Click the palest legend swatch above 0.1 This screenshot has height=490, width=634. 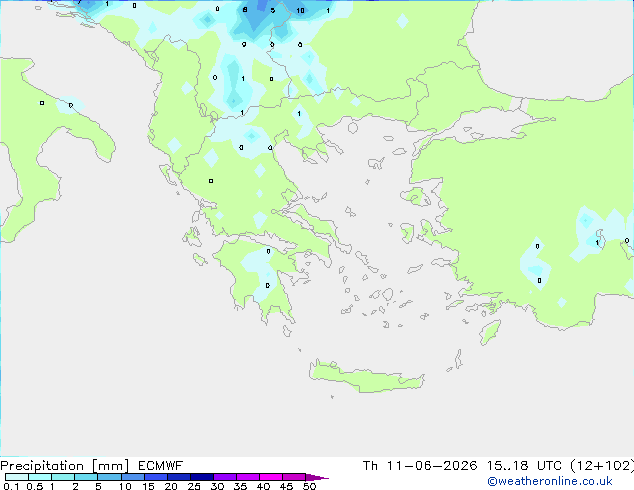tap(17, 477)
